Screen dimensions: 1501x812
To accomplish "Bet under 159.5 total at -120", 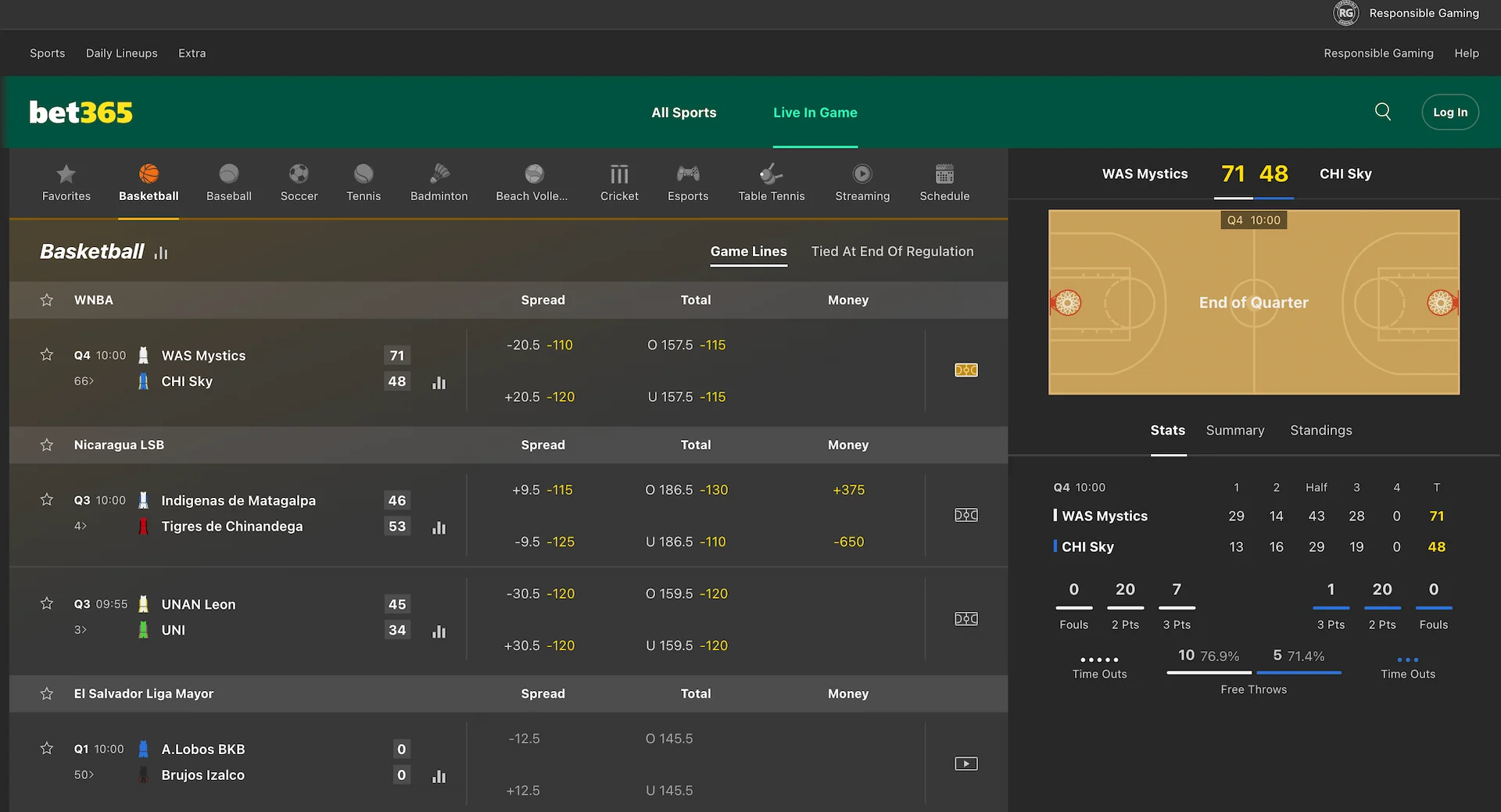I will [x=686, y=646].
